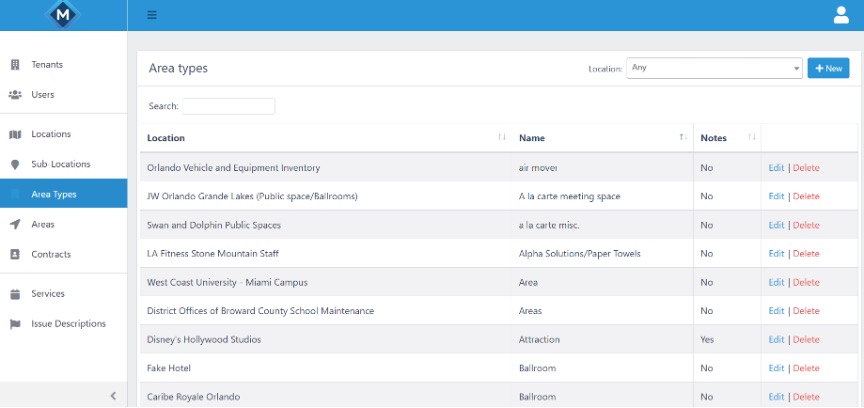
Task: Click the Search input field
Action: pyautogui.click(x=228, y=106)
